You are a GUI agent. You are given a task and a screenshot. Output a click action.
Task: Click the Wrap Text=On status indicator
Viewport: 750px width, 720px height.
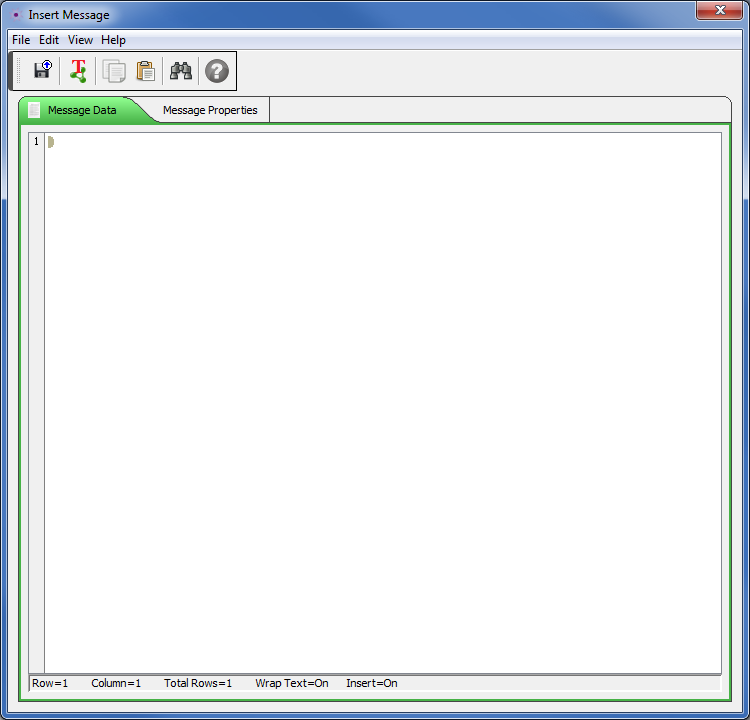pyautogui.click(x=291, y=683)
